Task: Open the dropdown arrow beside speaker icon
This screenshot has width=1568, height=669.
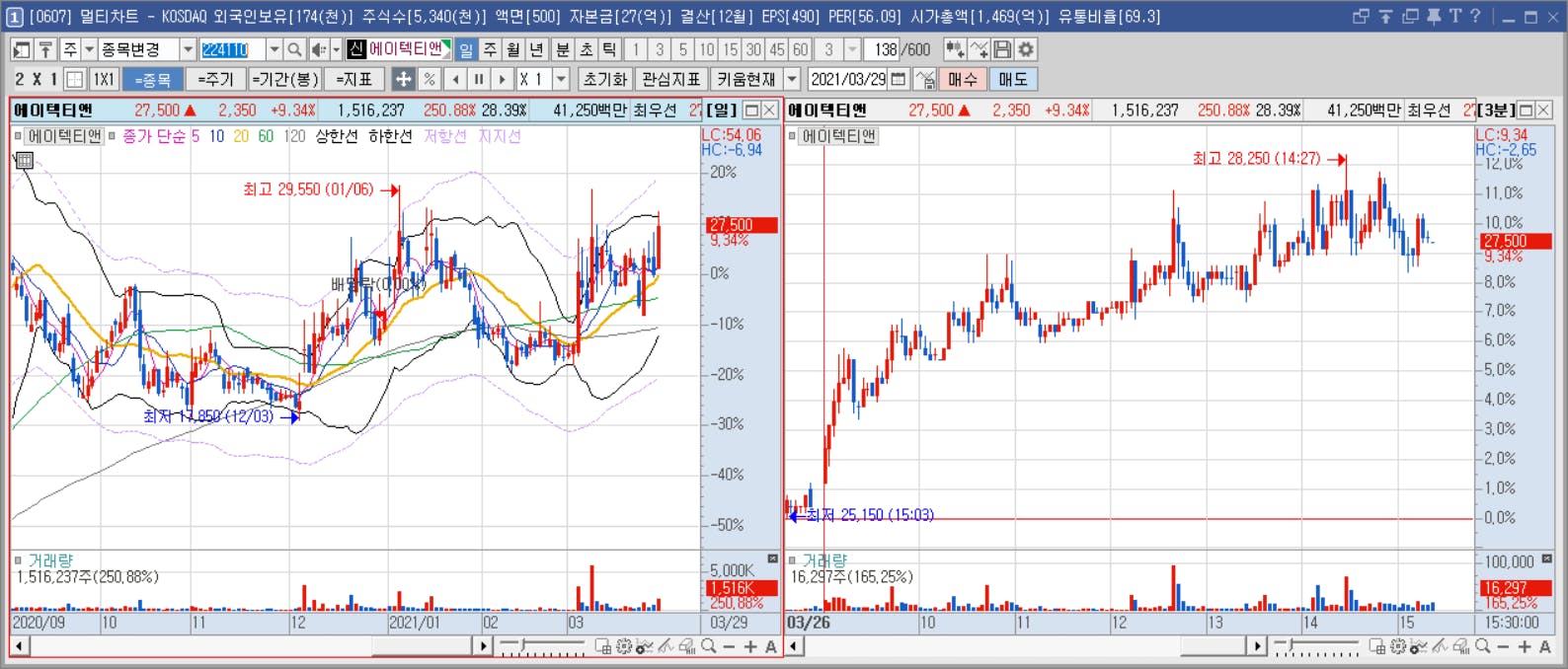Action: (336, 49)
